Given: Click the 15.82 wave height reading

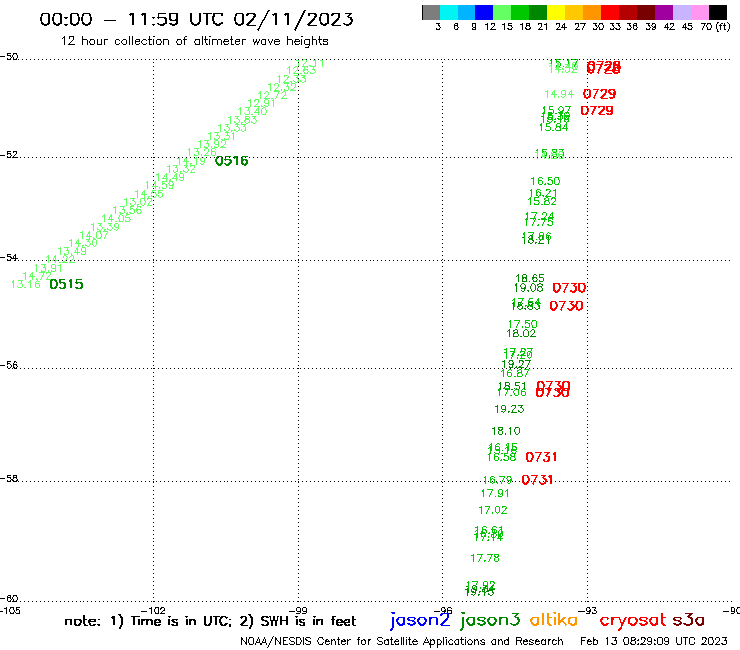Looking at the screenshot, I should coord(542,202).
